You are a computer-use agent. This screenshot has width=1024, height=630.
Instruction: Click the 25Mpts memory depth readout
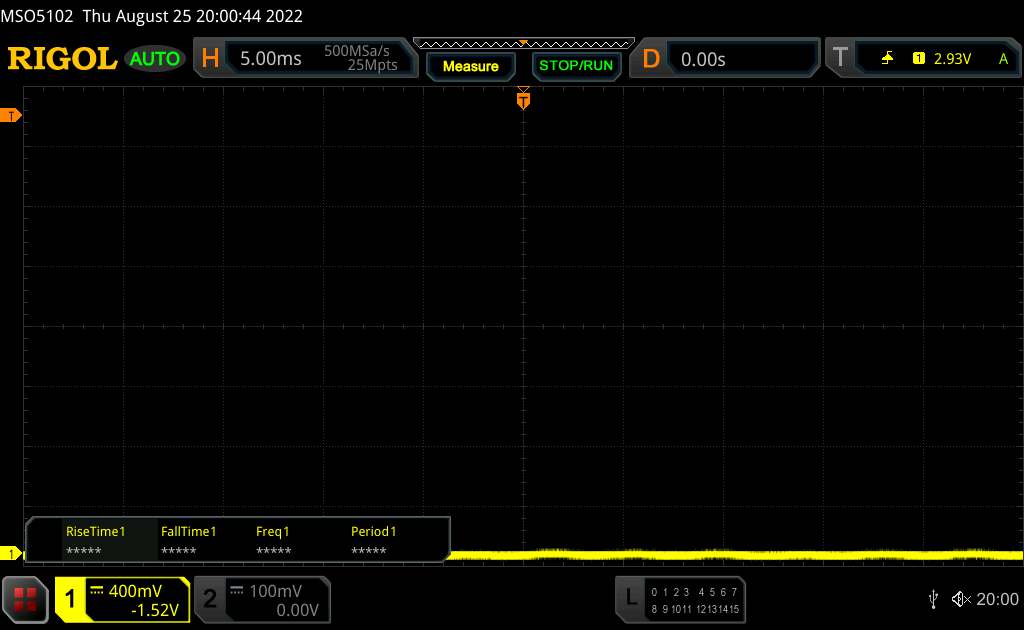click(372, 65)
